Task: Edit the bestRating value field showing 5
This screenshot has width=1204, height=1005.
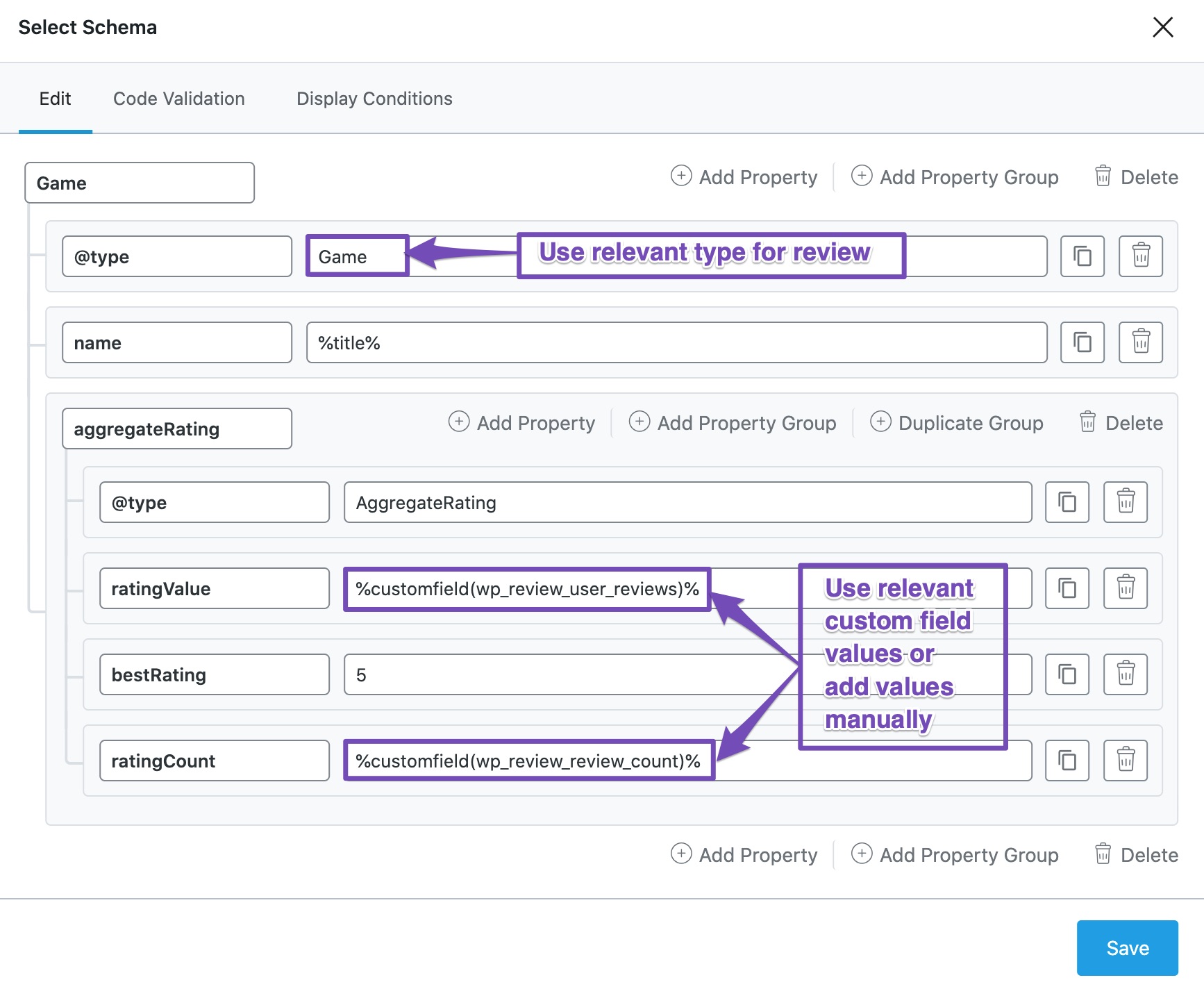Action: (688, 674)
